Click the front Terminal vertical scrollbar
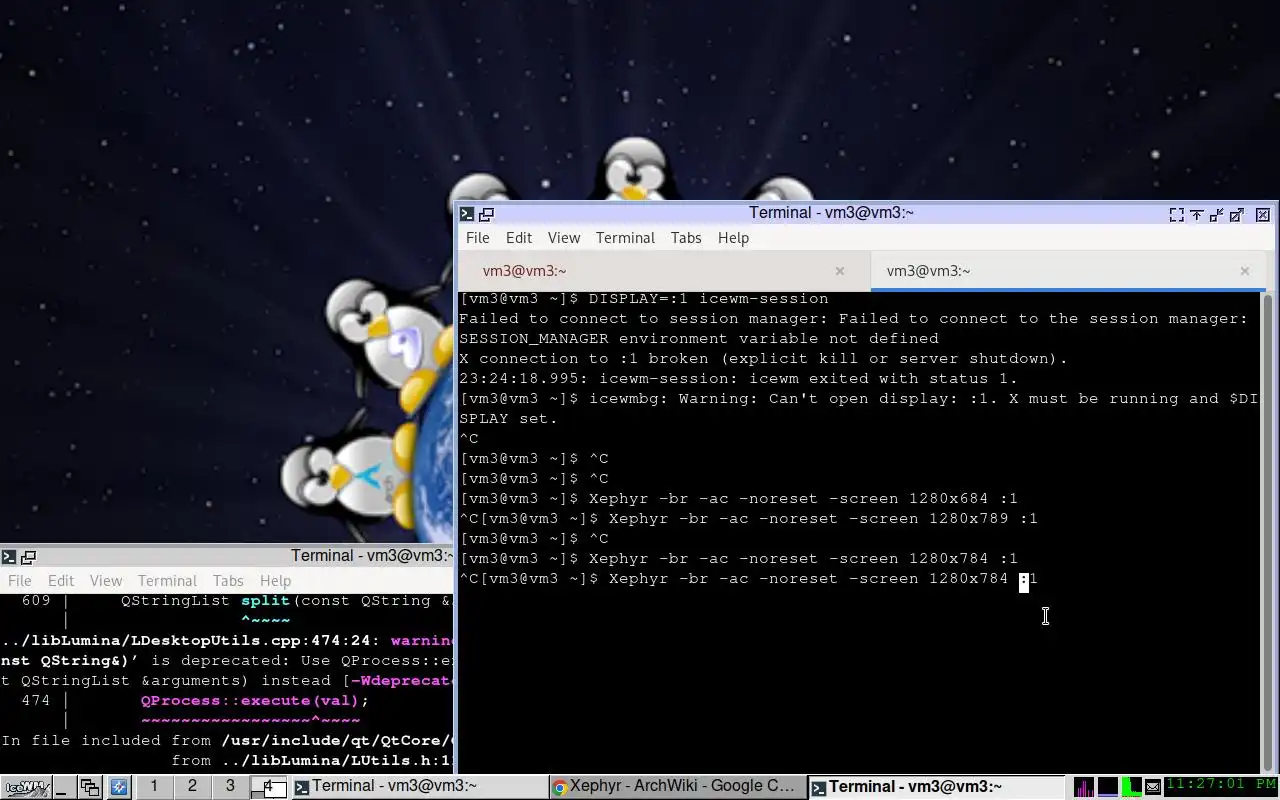Viewport: 1280px width, 800px height. coord(1268,532)
